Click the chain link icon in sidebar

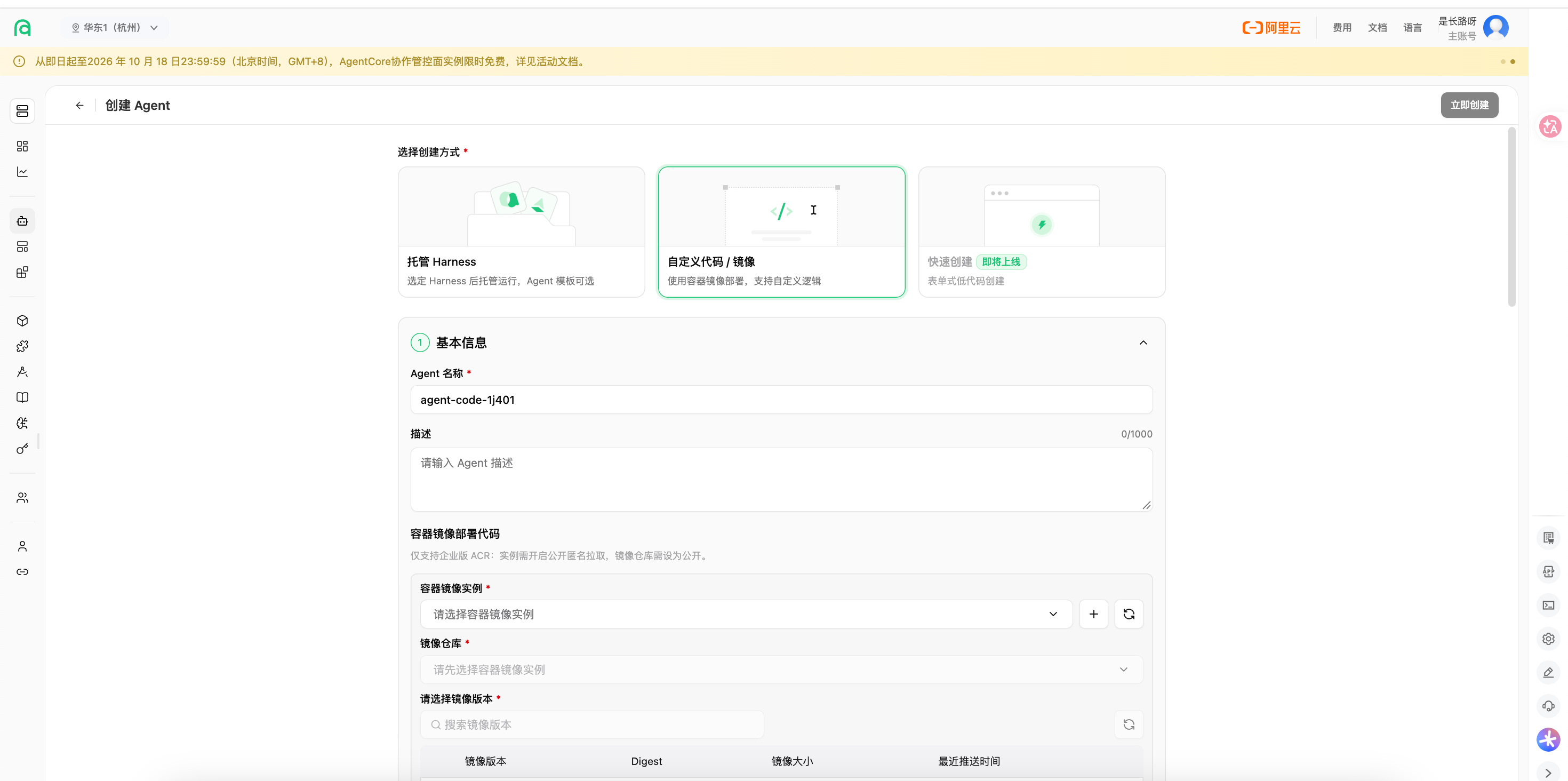(22, 571)
